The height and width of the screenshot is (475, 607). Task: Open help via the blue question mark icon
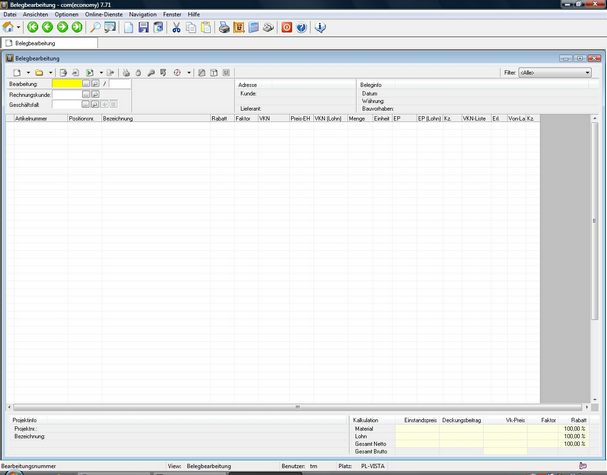tap(302, 27)
